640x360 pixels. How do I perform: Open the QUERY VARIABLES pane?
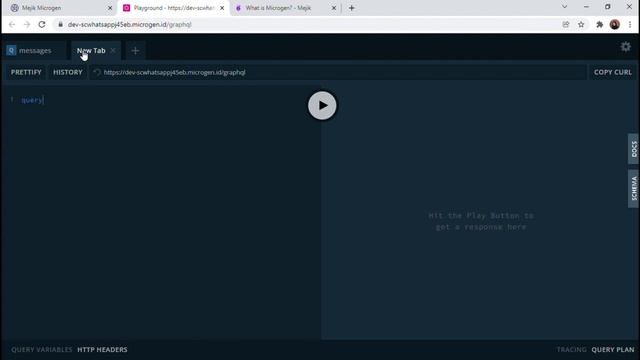click(42, 349)
